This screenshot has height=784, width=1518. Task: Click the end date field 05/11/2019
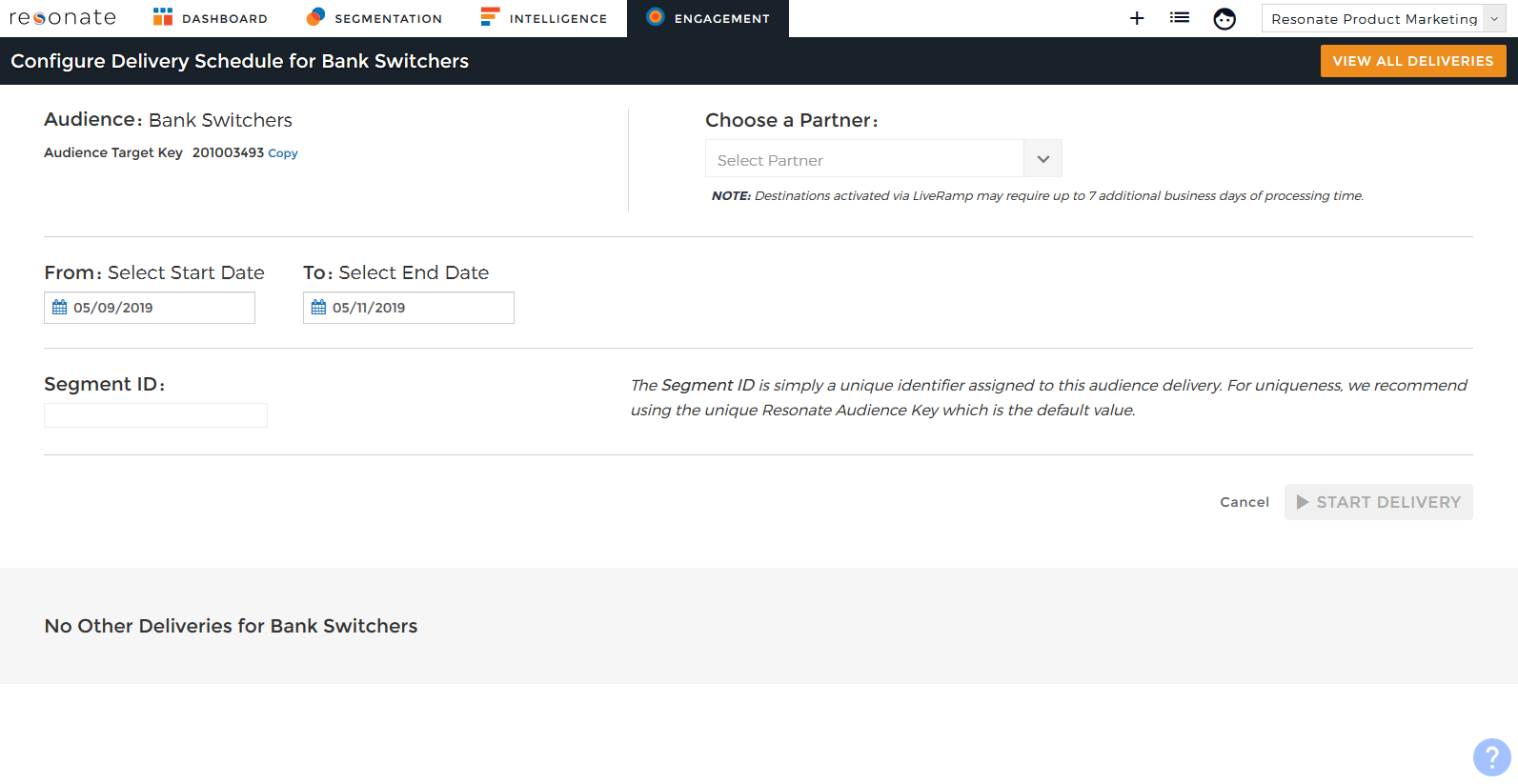(409, 308)
